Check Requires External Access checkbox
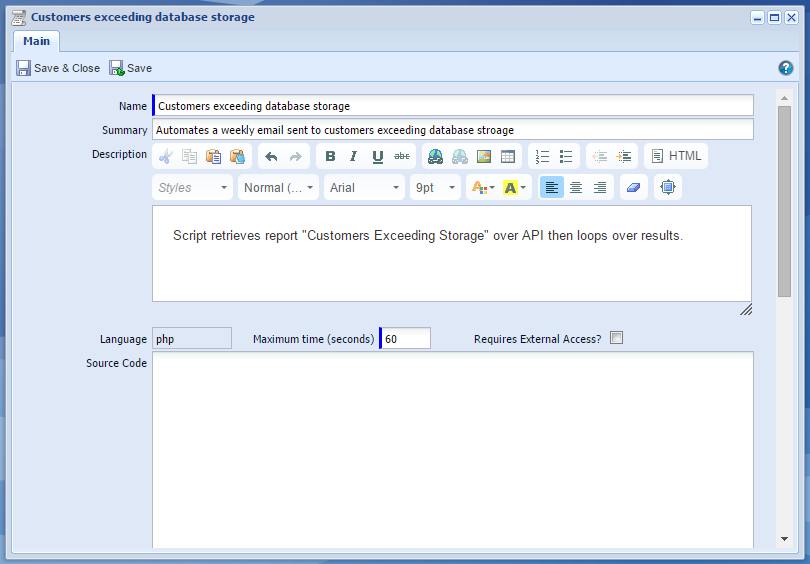Viewport: 810px width, 564px height. pos(616,338)
